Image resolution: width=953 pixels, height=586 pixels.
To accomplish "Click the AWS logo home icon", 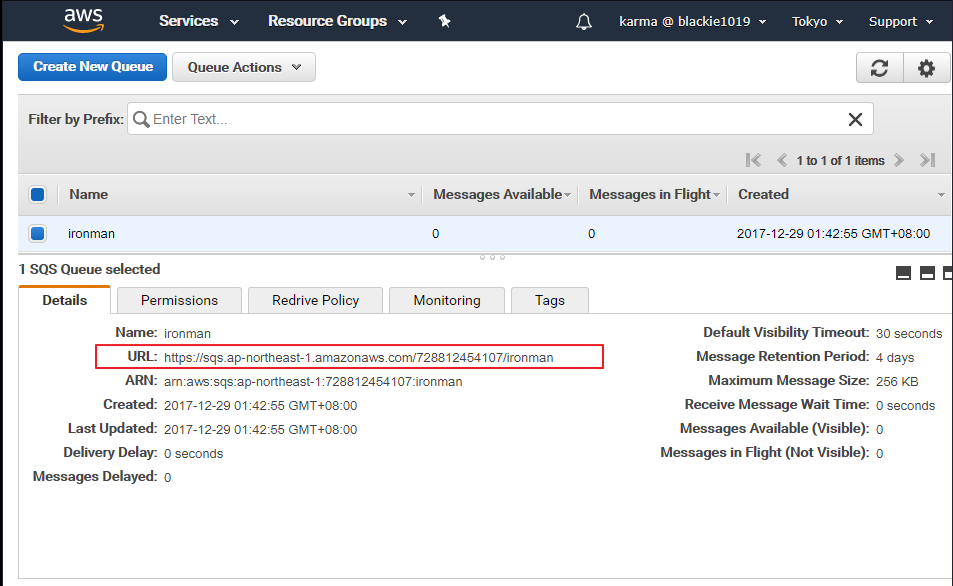I will coord(84,21).
